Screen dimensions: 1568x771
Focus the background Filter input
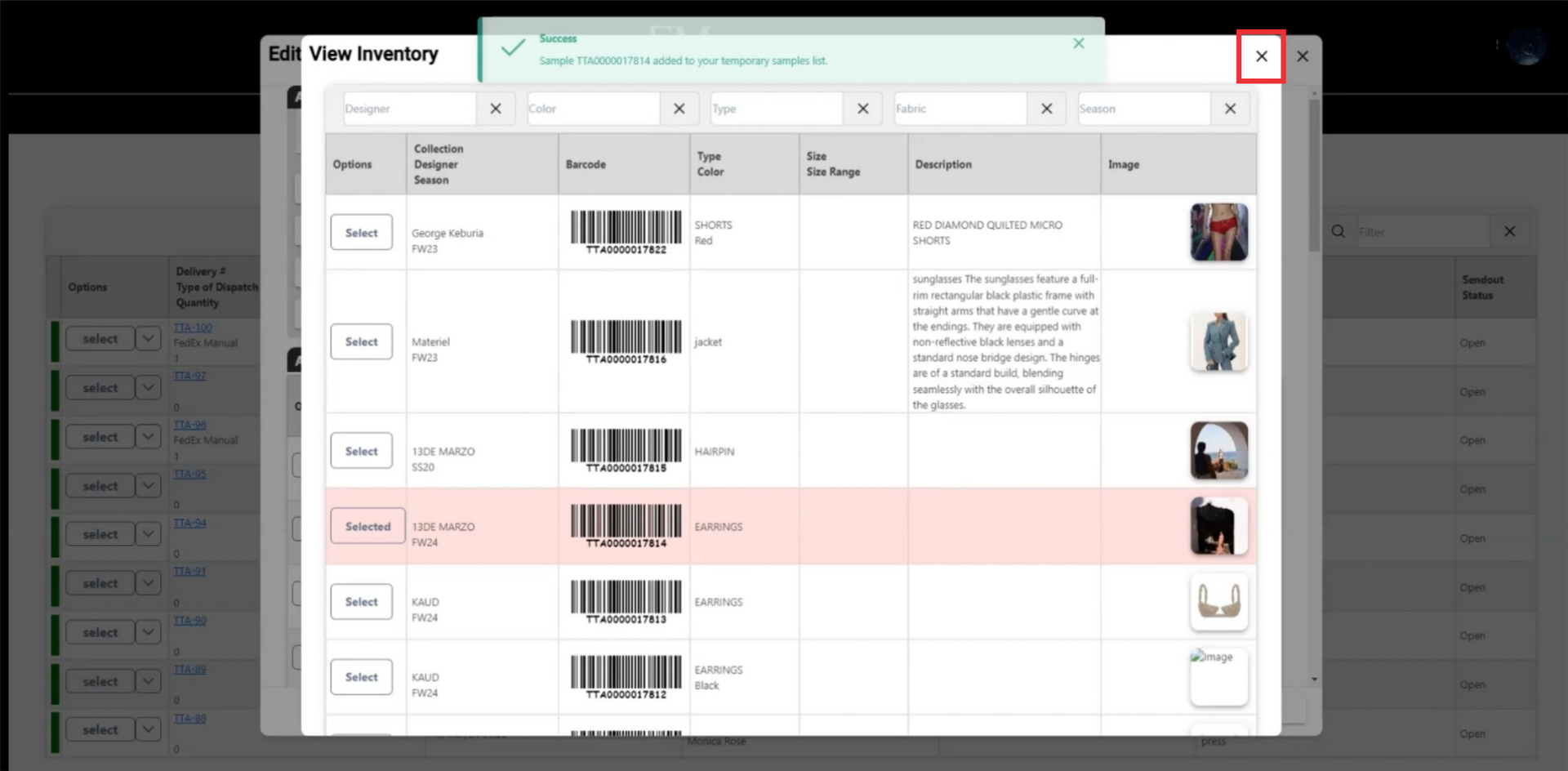pyautogui.click(x=1423, y=232)
